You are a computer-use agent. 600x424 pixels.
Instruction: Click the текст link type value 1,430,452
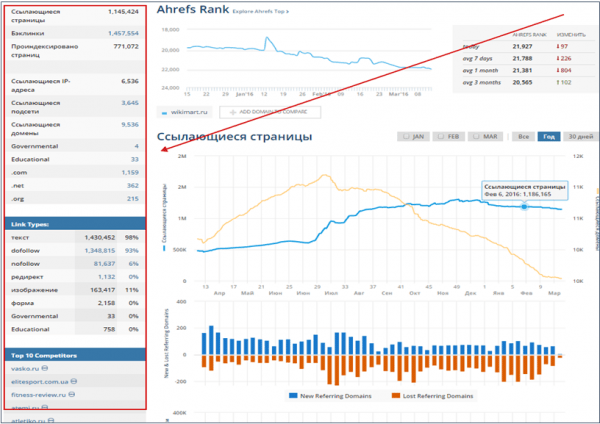100,237
